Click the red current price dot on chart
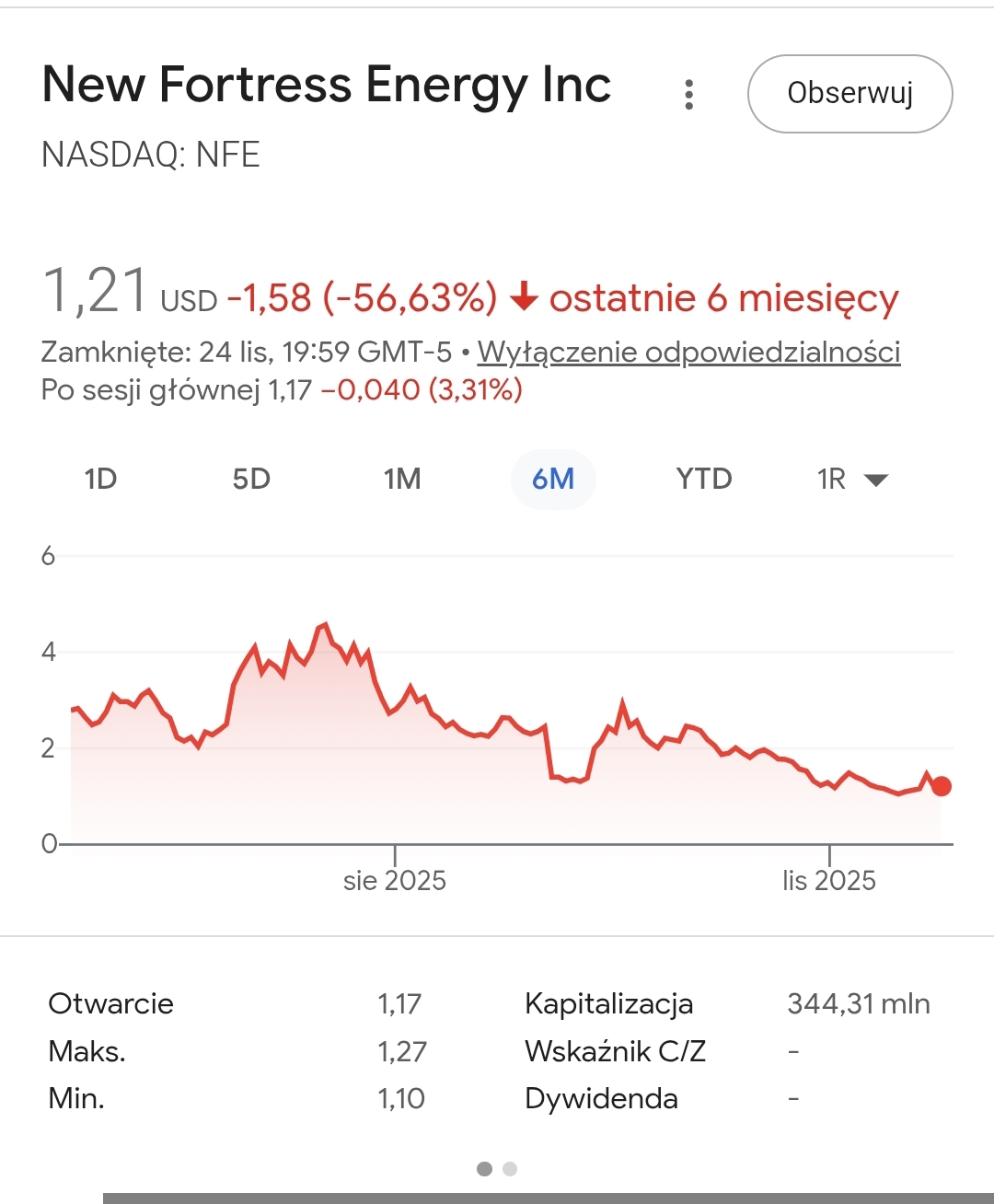 941,786
